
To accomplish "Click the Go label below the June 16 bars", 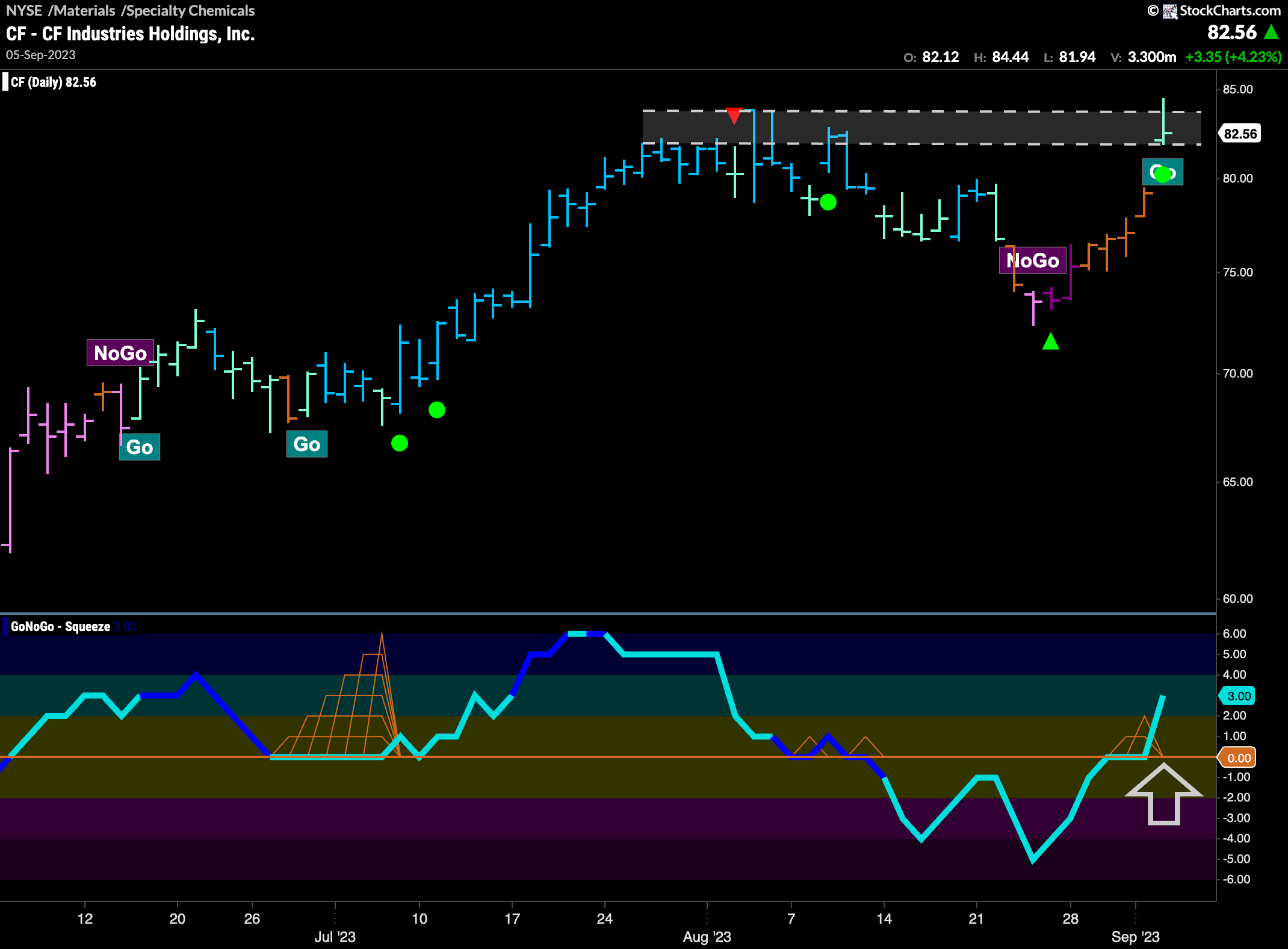I will tap(140, 447).
